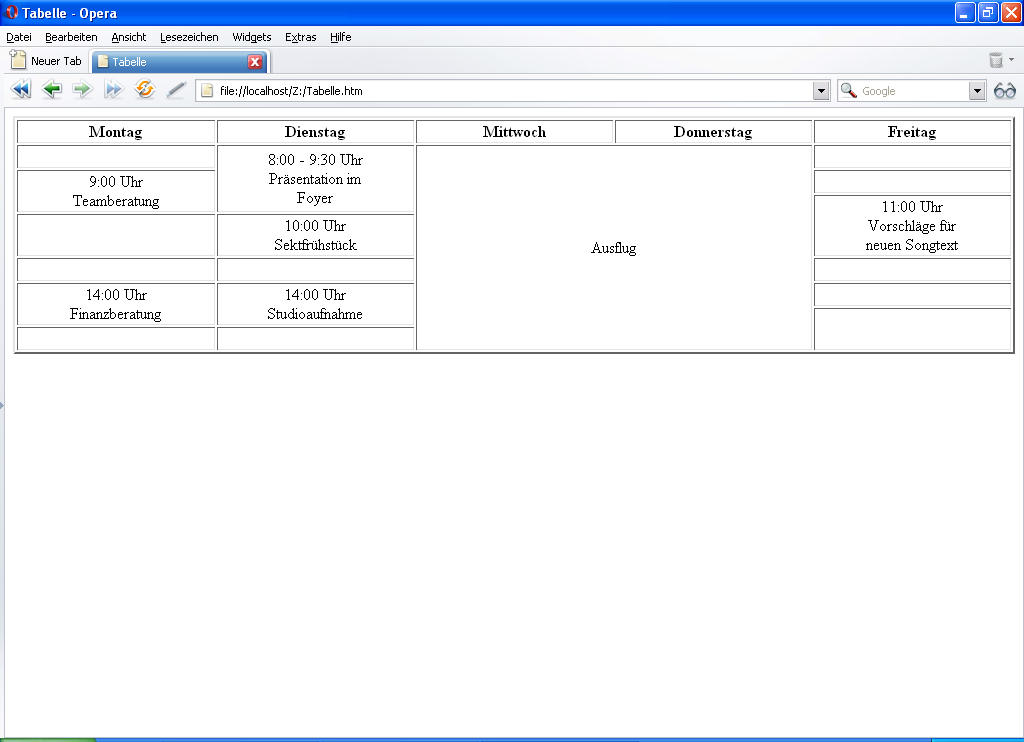Go back using the green back arrow

[52, 90]
